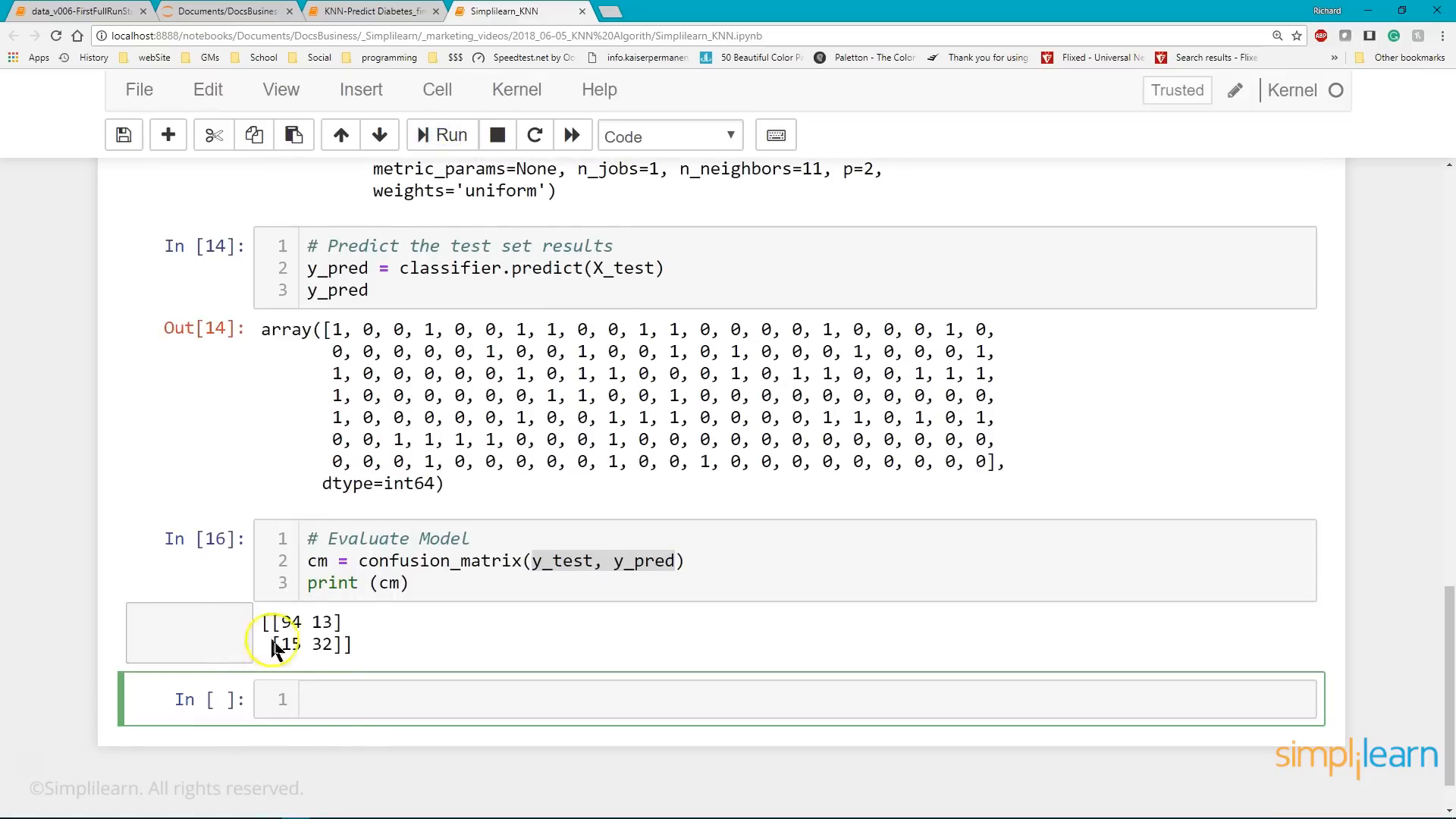Viewport: 1456px width, 819px height.
Task: Toggle the Trusted notebook status
Action: tap(1177, 90)
